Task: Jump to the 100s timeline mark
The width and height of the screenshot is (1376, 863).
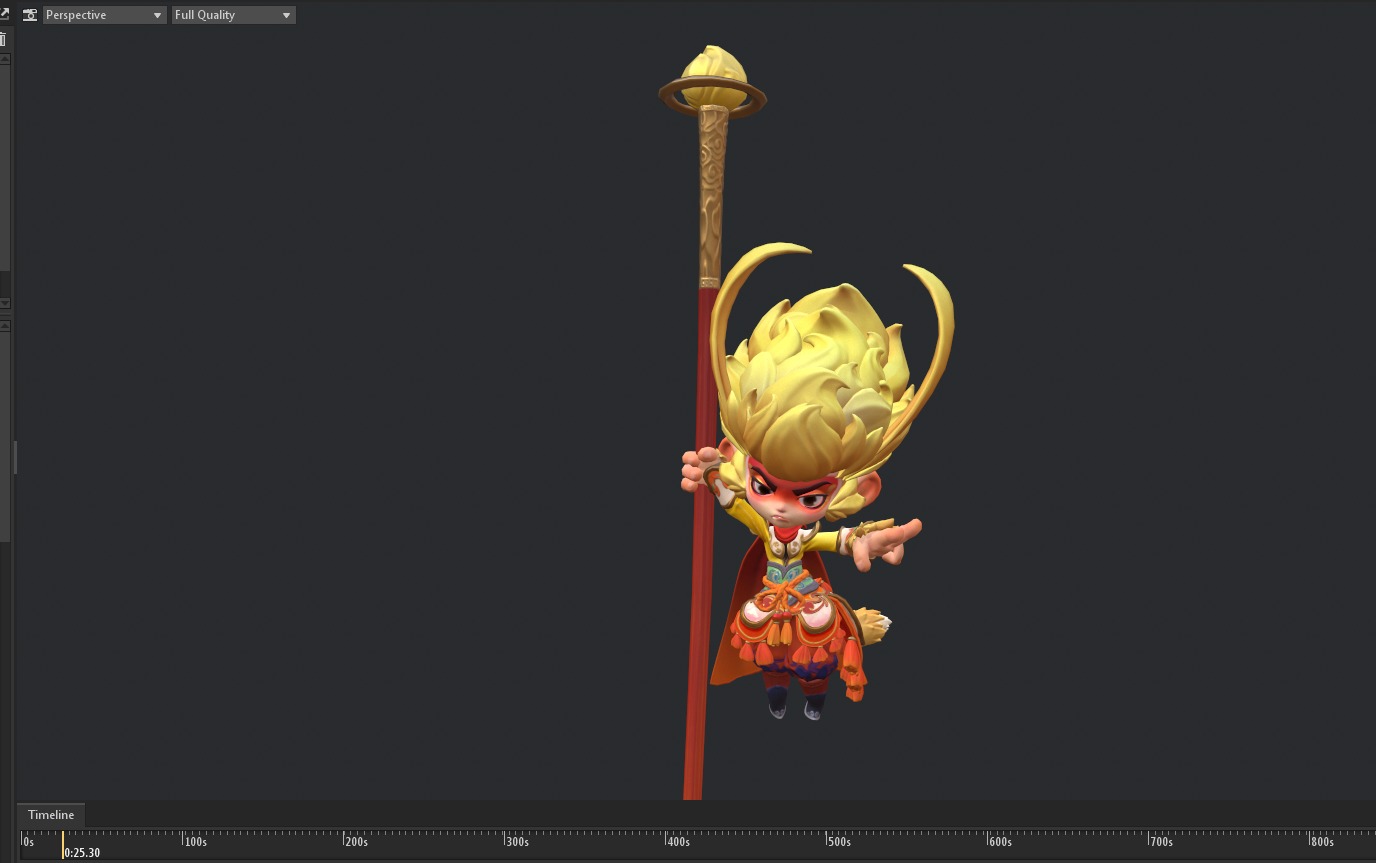Action: (x=195, y=842)
